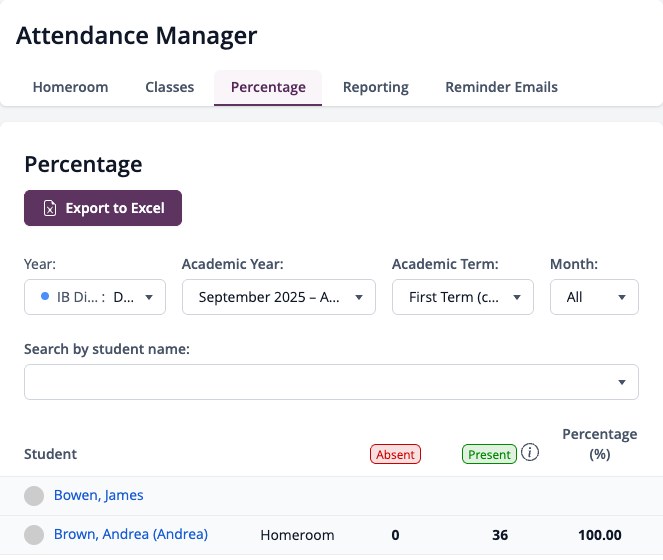Click the Homeroom cell in Brown's row
This screenshot has width=663, height=560.
[x=297, y=535]
